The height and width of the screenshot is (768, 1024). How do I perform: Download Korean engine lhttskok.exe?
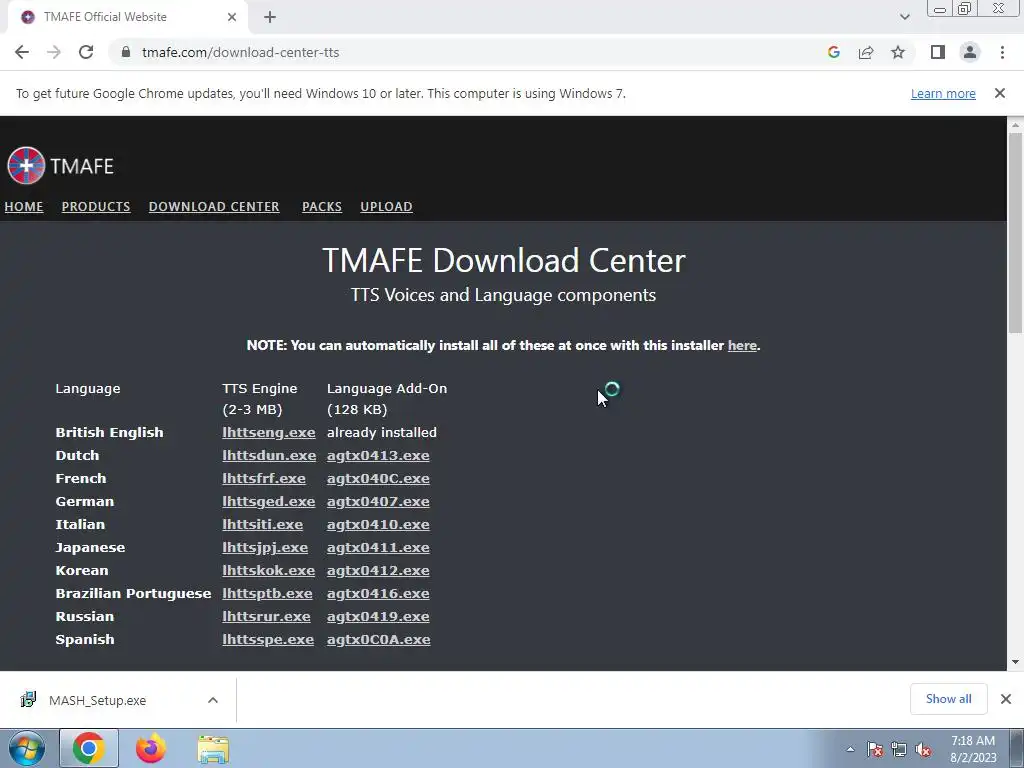coord(268,570)
